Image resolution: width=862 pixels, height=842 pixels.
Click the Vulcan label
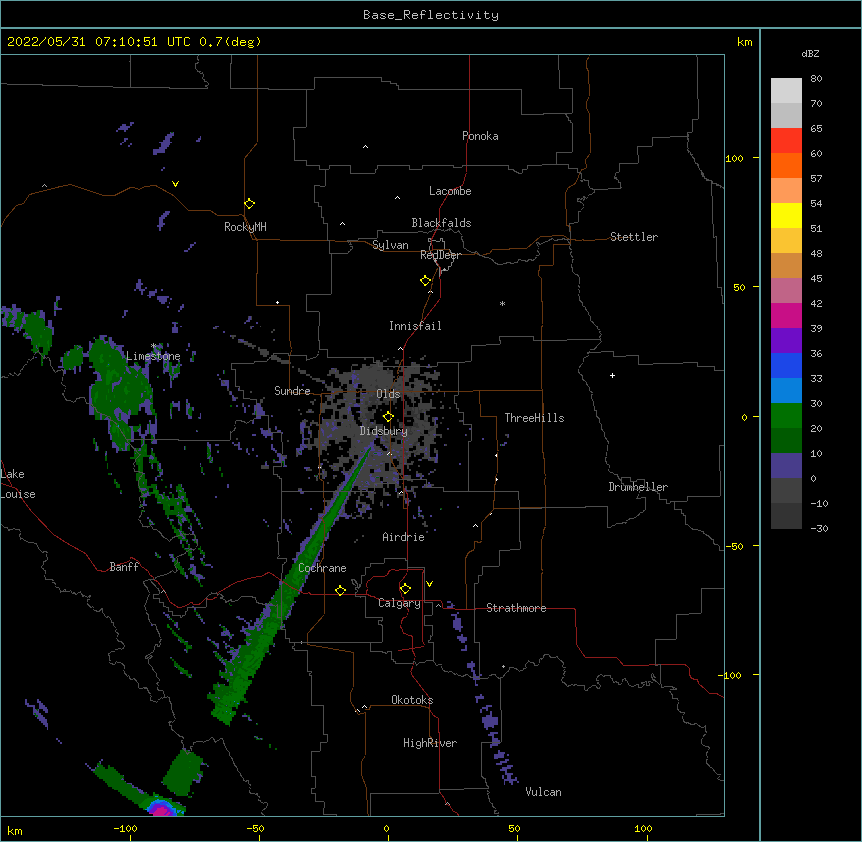543,792
